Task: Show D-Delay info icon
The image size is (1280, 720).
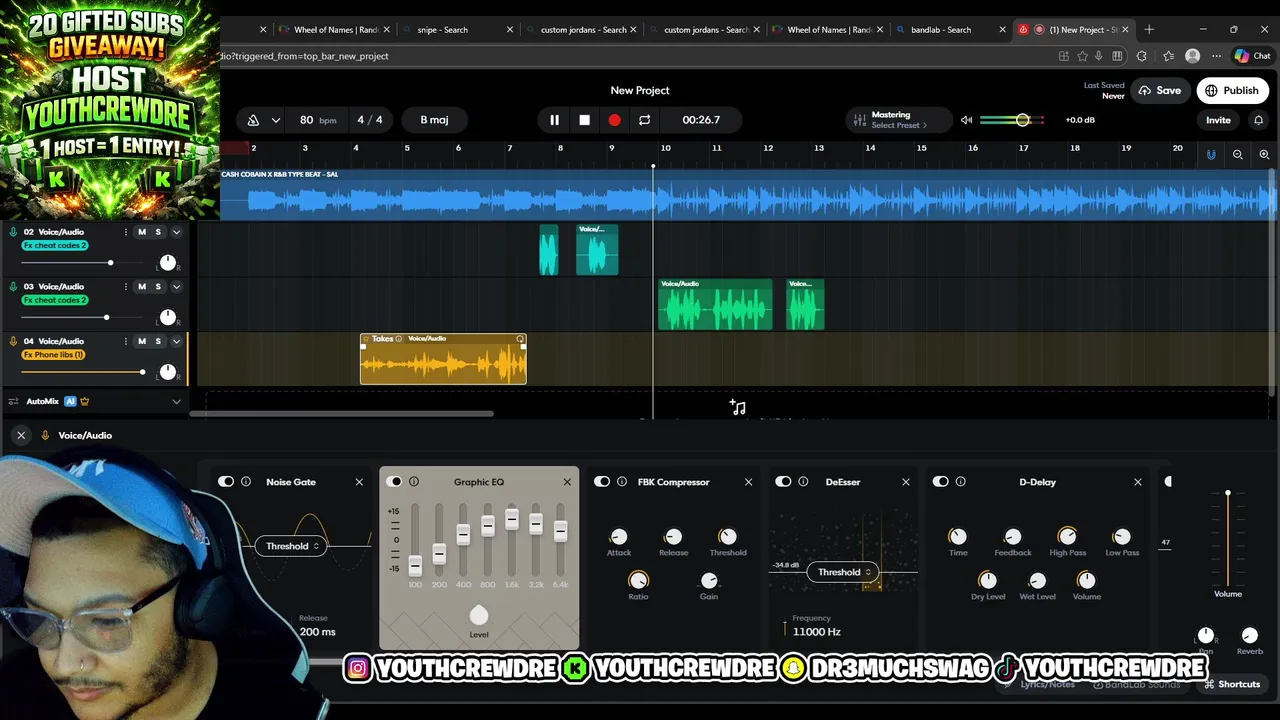Action: pos(961,482)
